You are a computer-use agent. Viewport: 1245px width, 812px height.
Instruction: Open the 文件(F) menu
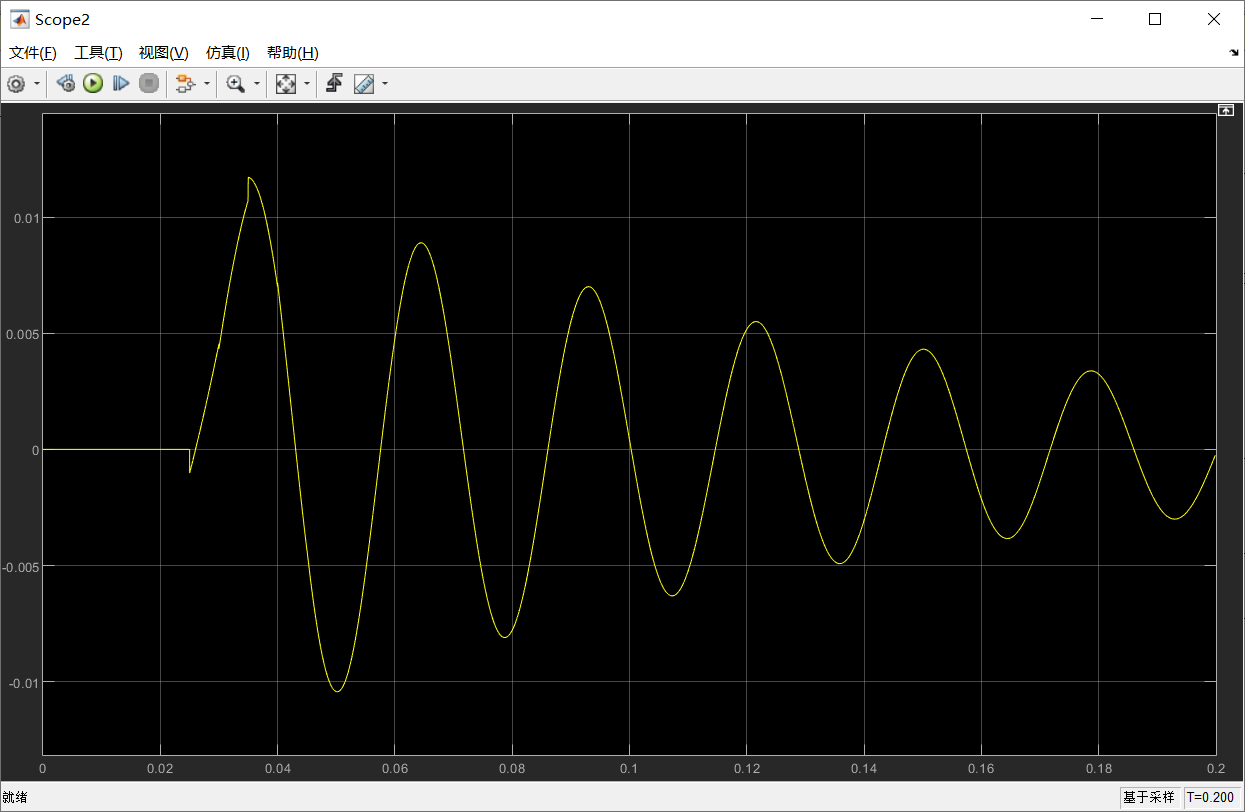pos(33,53)
